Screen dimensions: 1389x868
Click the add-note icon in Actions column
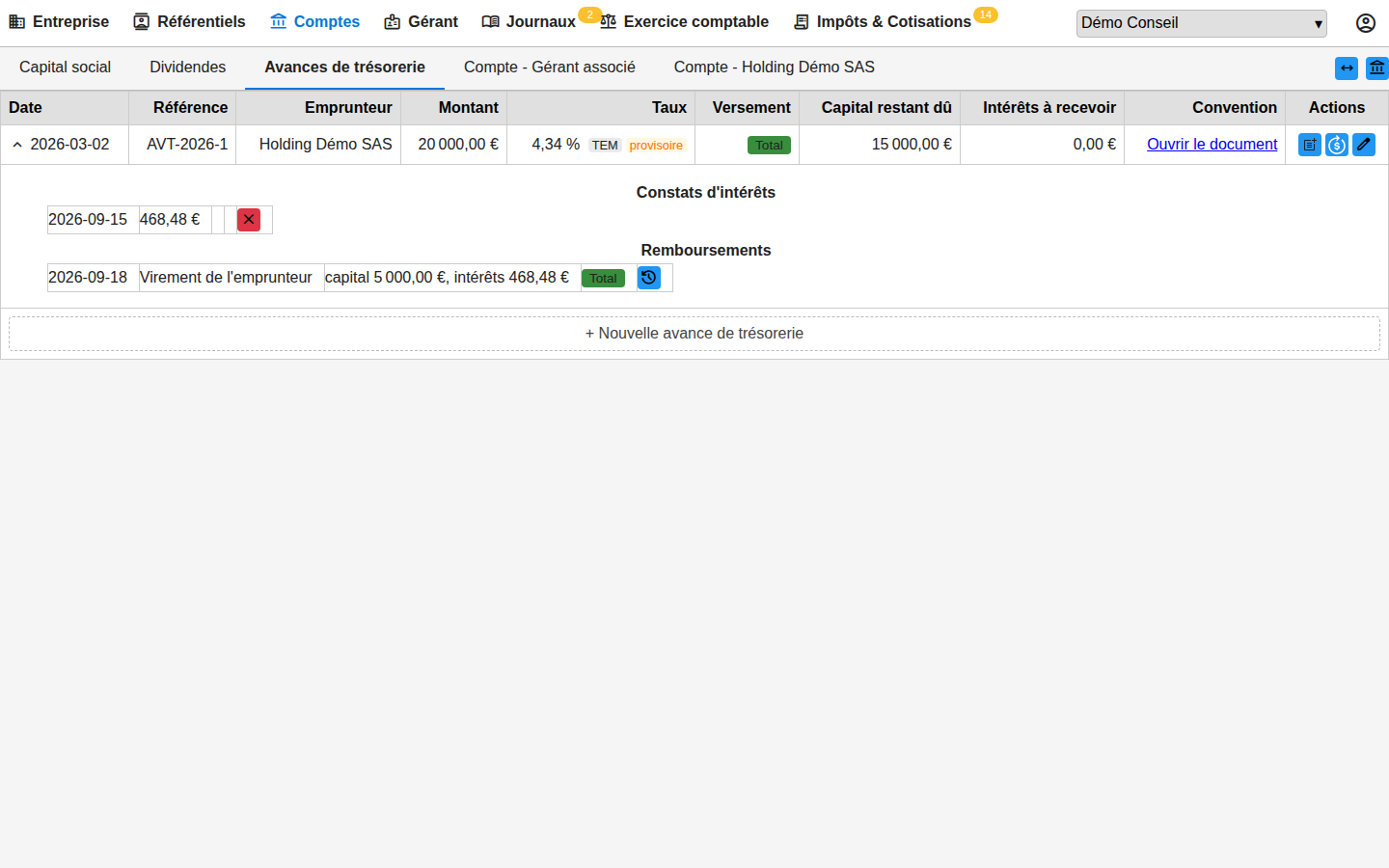[1310, 145]
